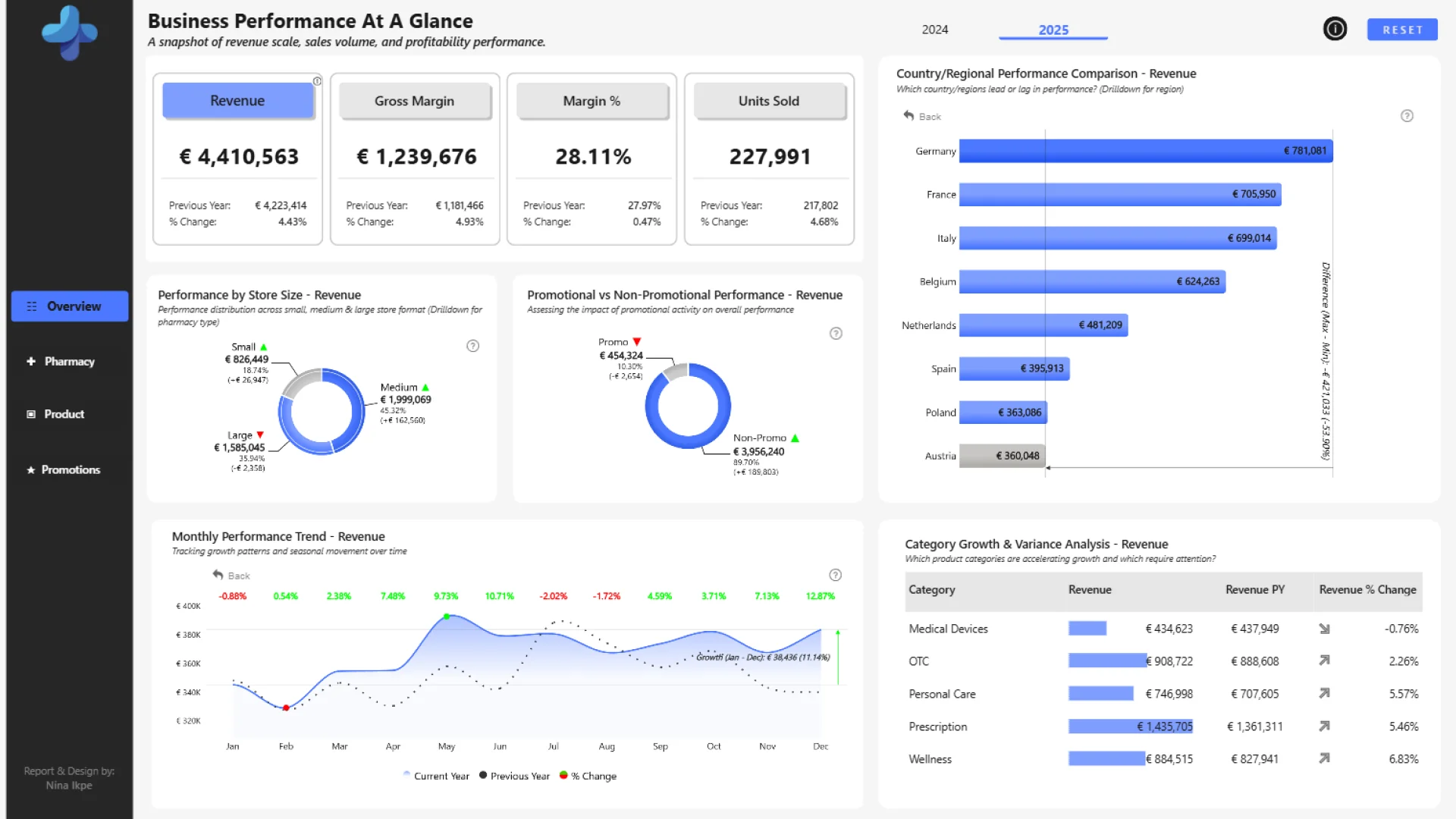Select the 2024 year tab
1456x819 pixels.
934,30
